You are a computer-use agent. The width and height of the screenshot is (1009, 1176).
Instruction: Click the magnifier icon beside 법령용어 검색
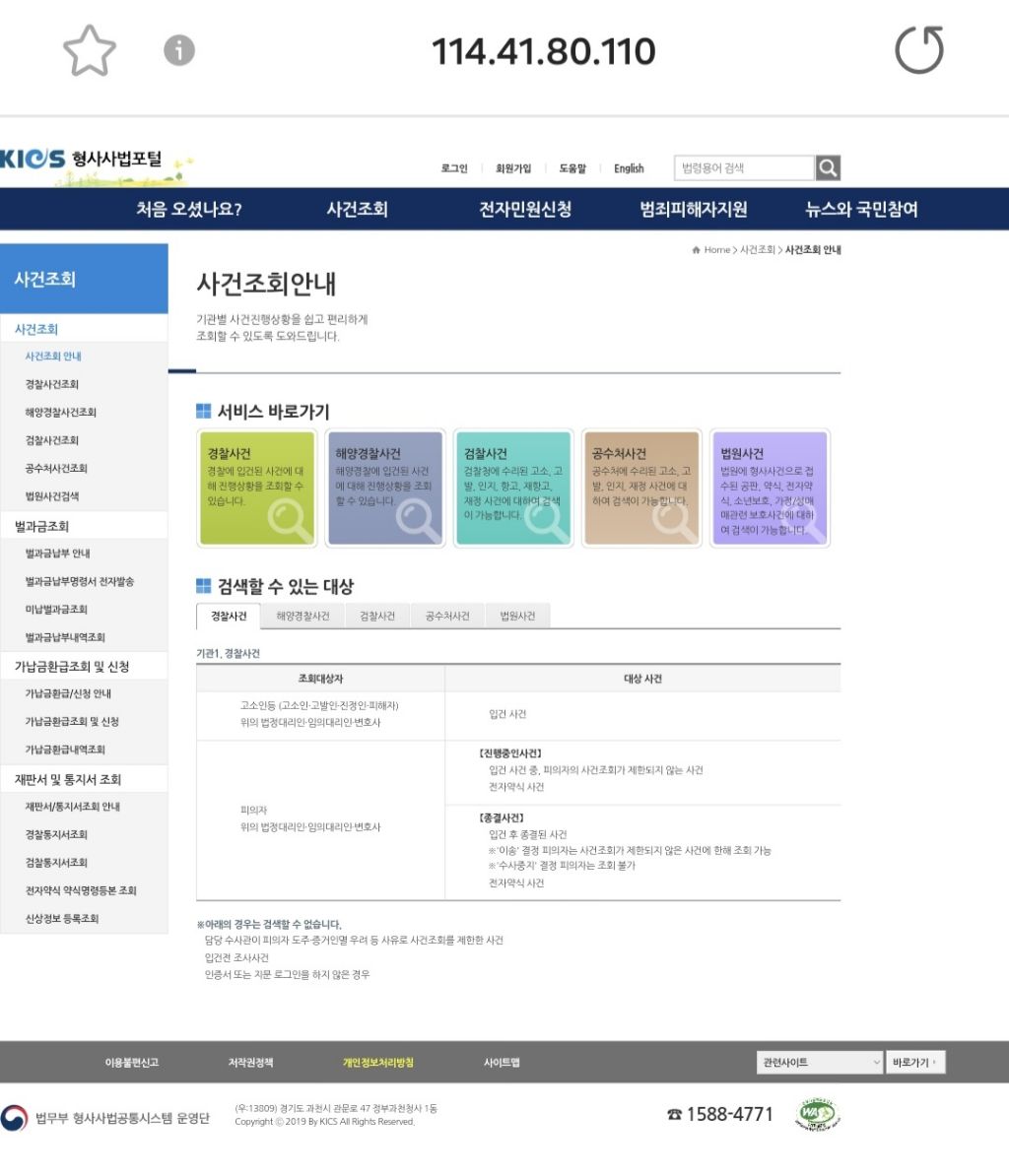coord(828,167)
